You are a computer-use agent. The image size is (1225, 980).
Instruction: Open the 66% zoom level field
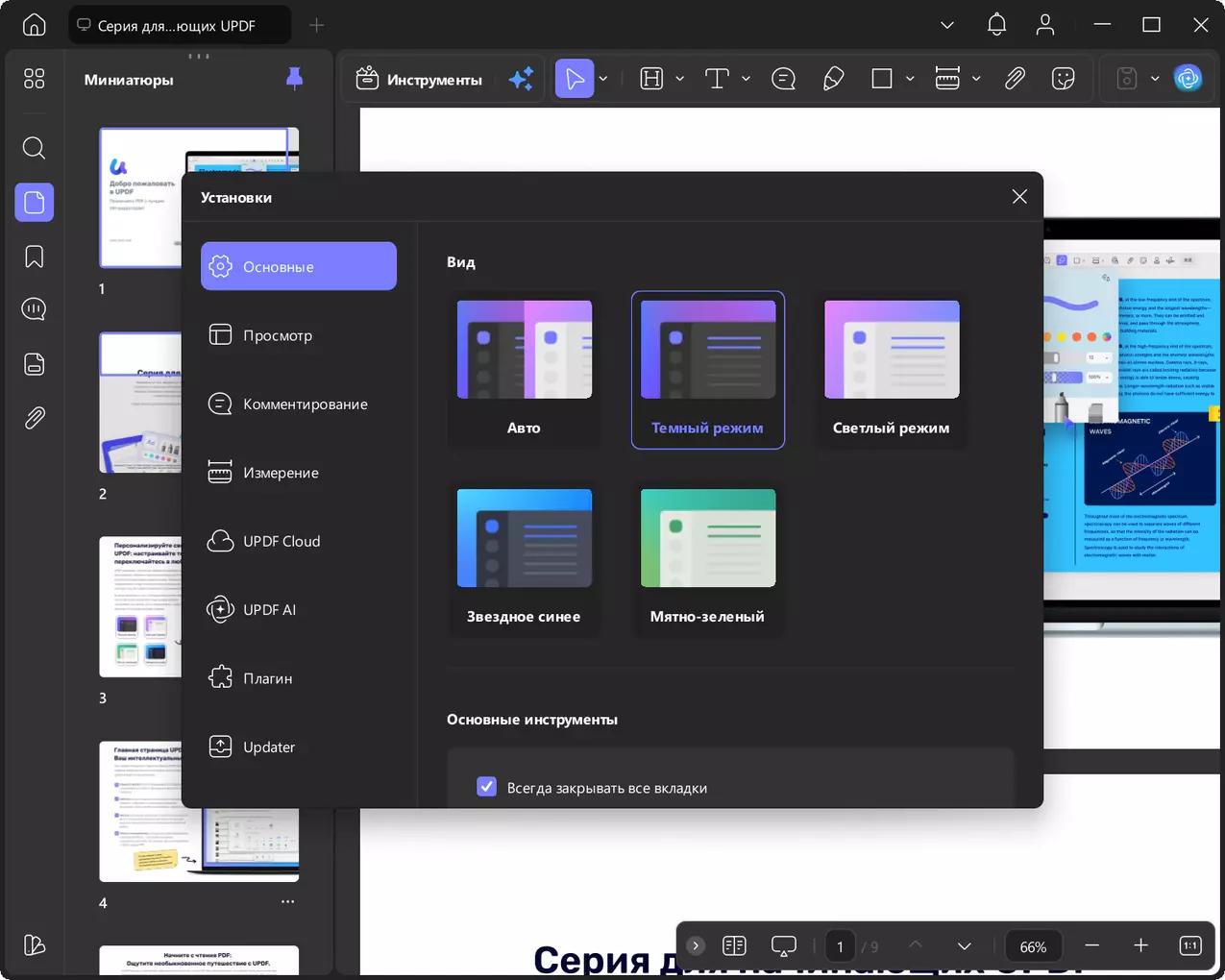click(x=1033, y=946)
